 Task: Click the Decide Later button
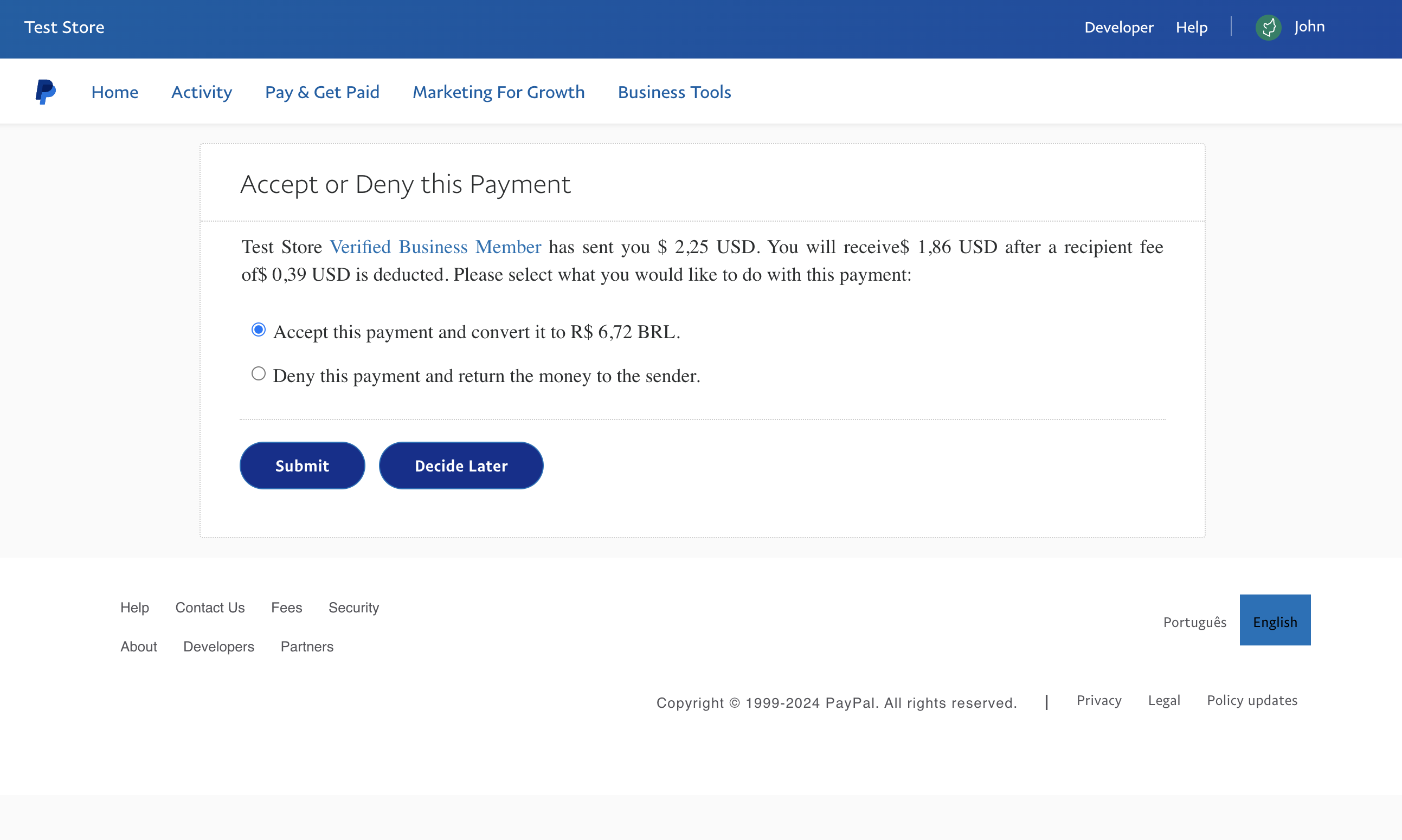click(461, 466)
